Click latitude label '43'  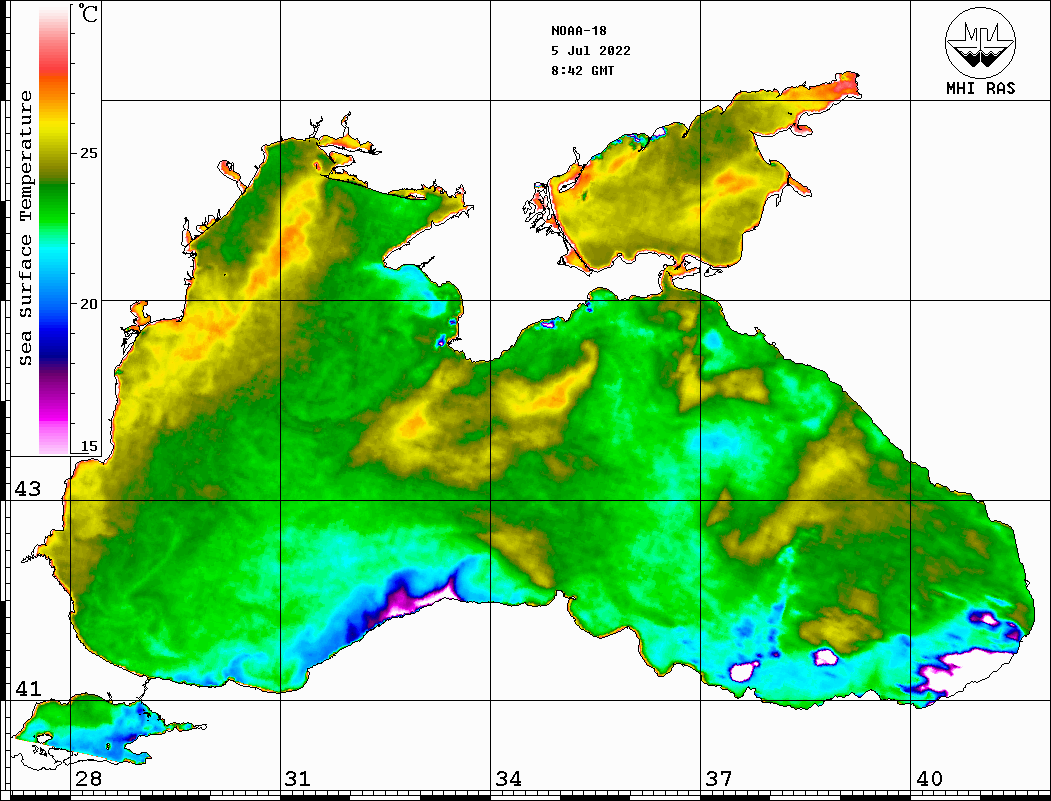click(28, 489)
